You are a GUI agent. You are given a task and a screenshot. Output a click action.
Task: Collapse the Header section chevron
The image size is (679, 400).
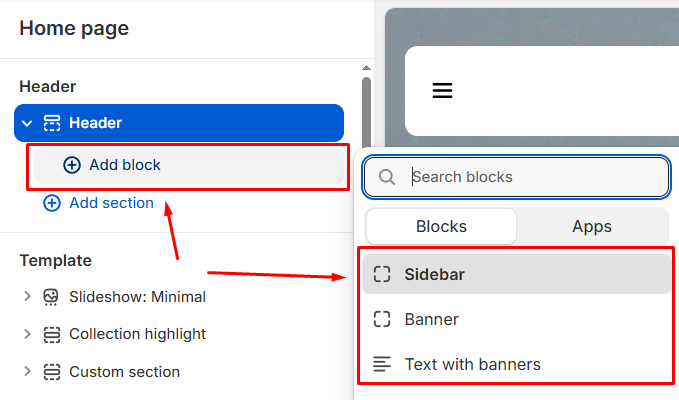28,123
